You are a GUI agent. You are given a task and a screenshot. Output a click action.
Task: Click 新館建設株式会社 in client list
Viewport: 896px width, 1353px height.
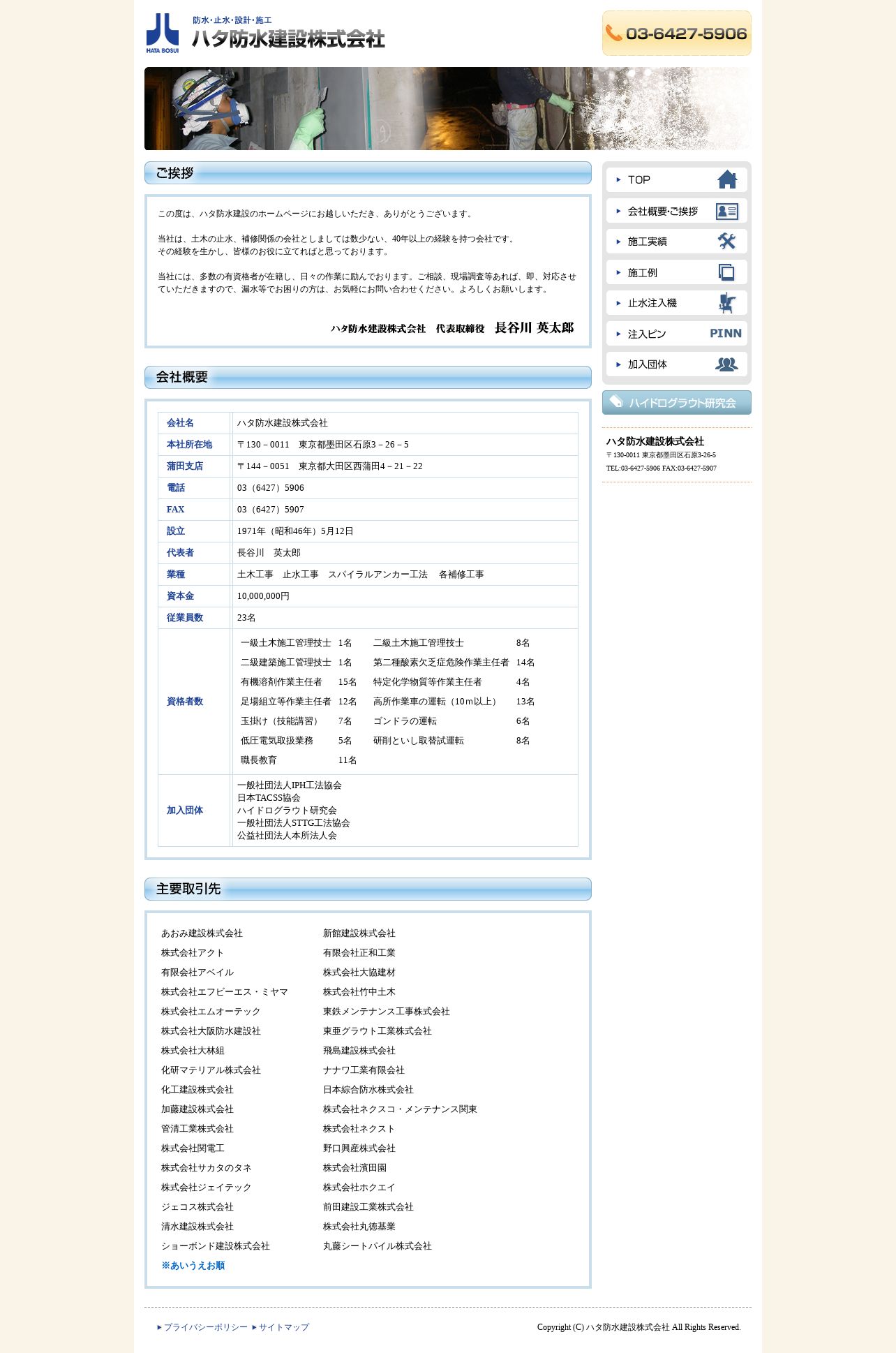coord(359,933)
